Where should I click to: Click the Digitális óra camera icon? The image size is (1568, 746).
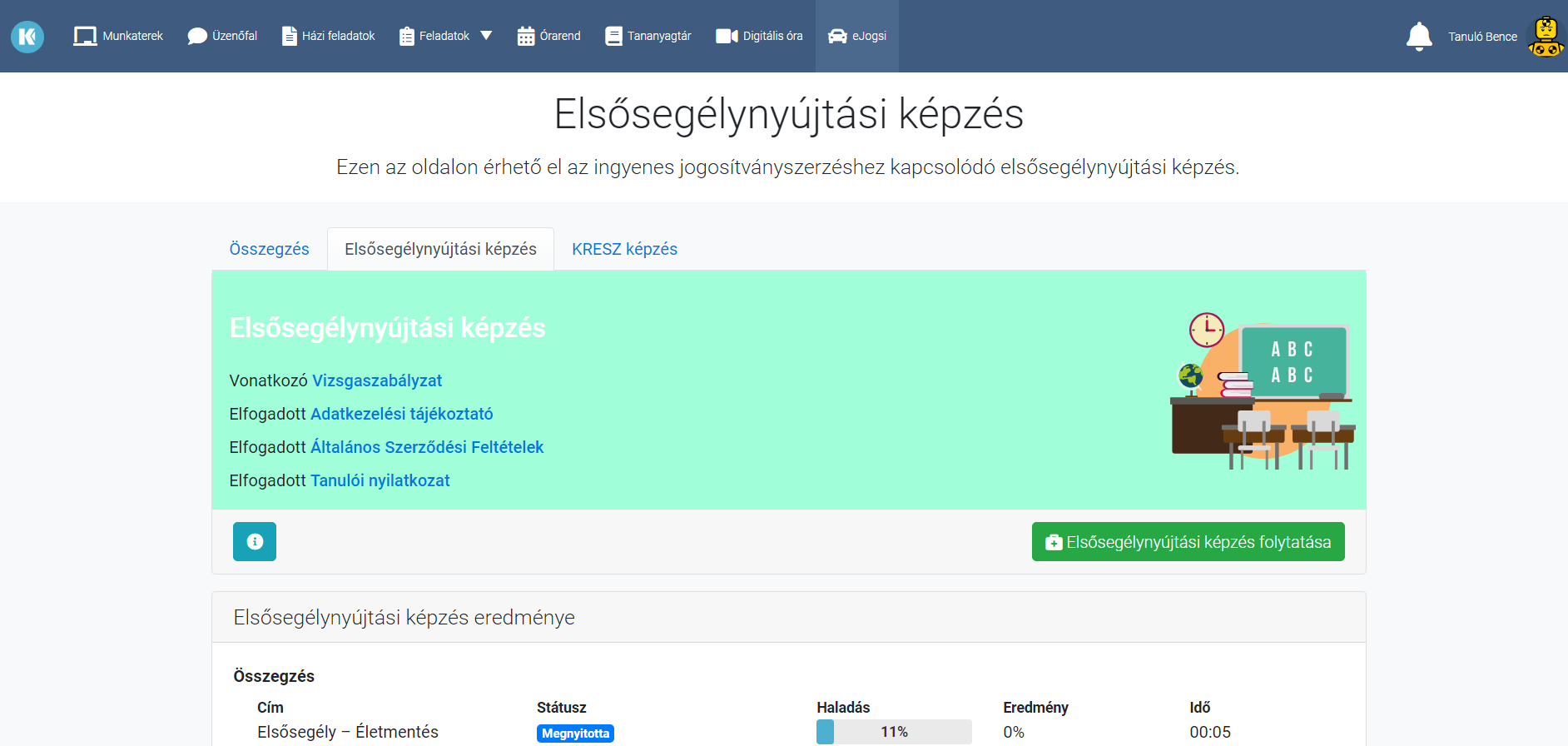pyautogui.click(x=727, y=36)
